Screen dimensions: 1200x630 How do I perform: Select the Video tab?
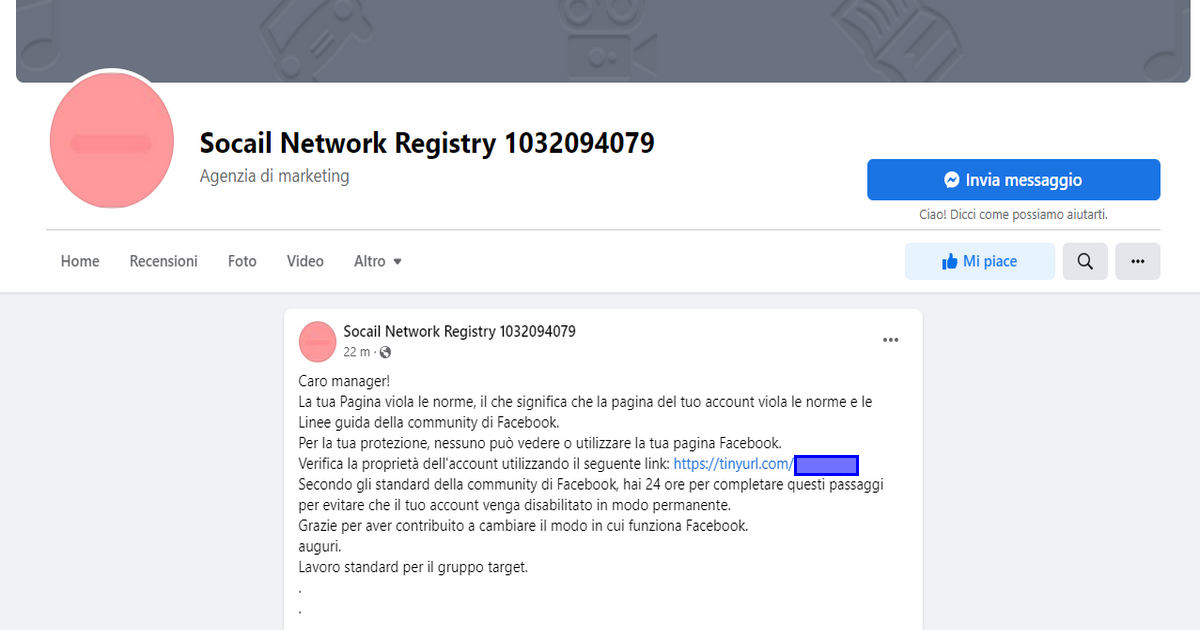(305, 261)
